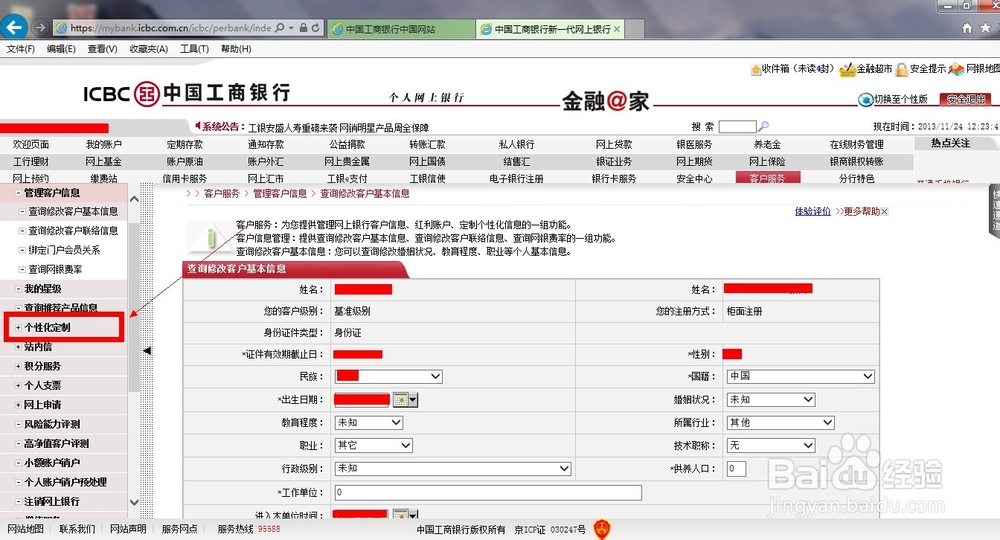Focus the 搜索 text box

(737, 126)
